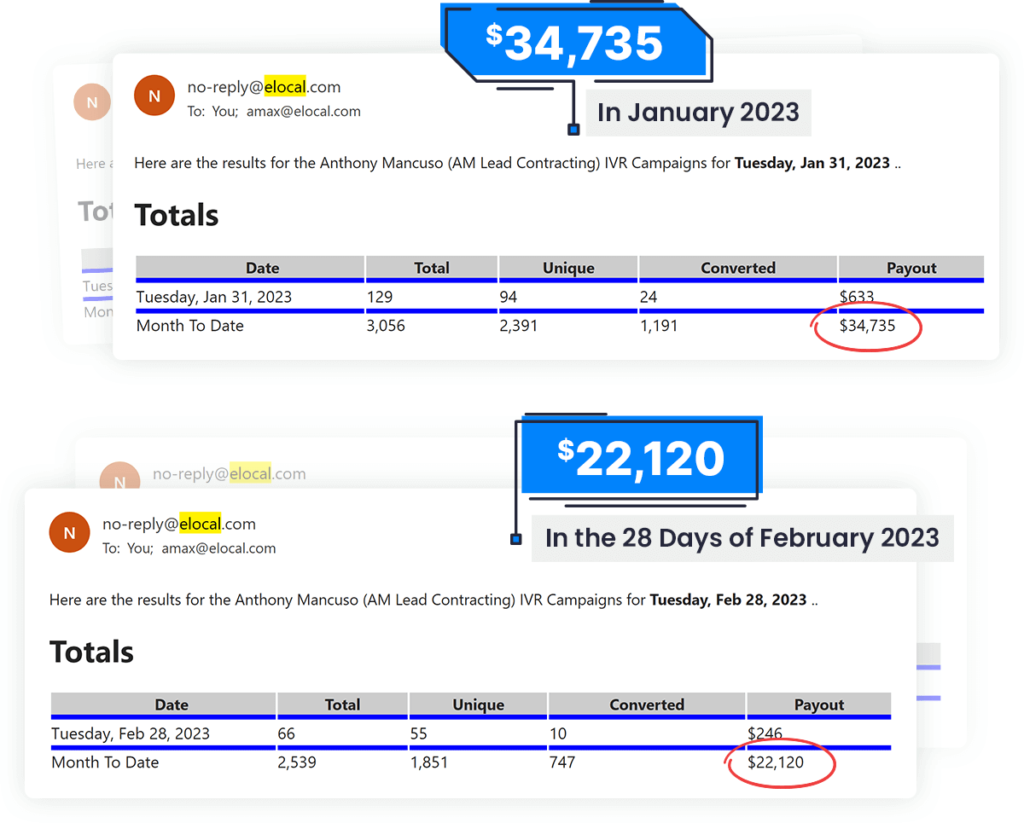Click the red-circled $34,735 payout value
This screenshot has height=823, width=1024.
(867, 326)
